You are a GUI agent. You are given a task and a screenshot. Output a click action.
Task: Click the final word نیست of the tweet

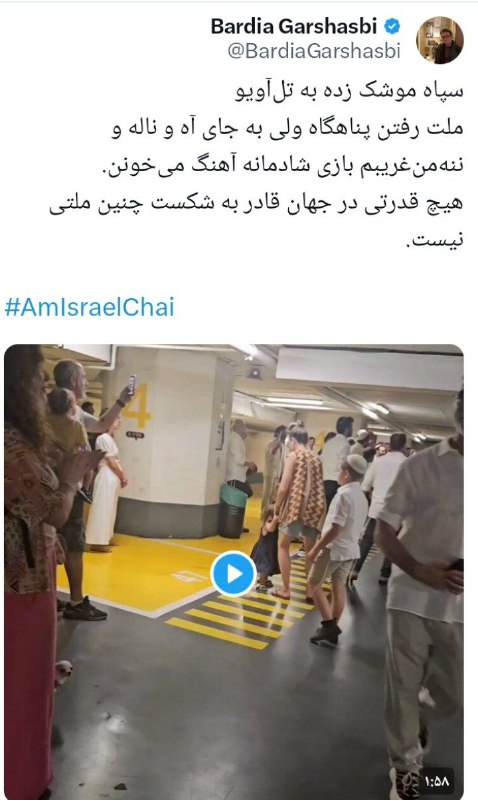434,241
